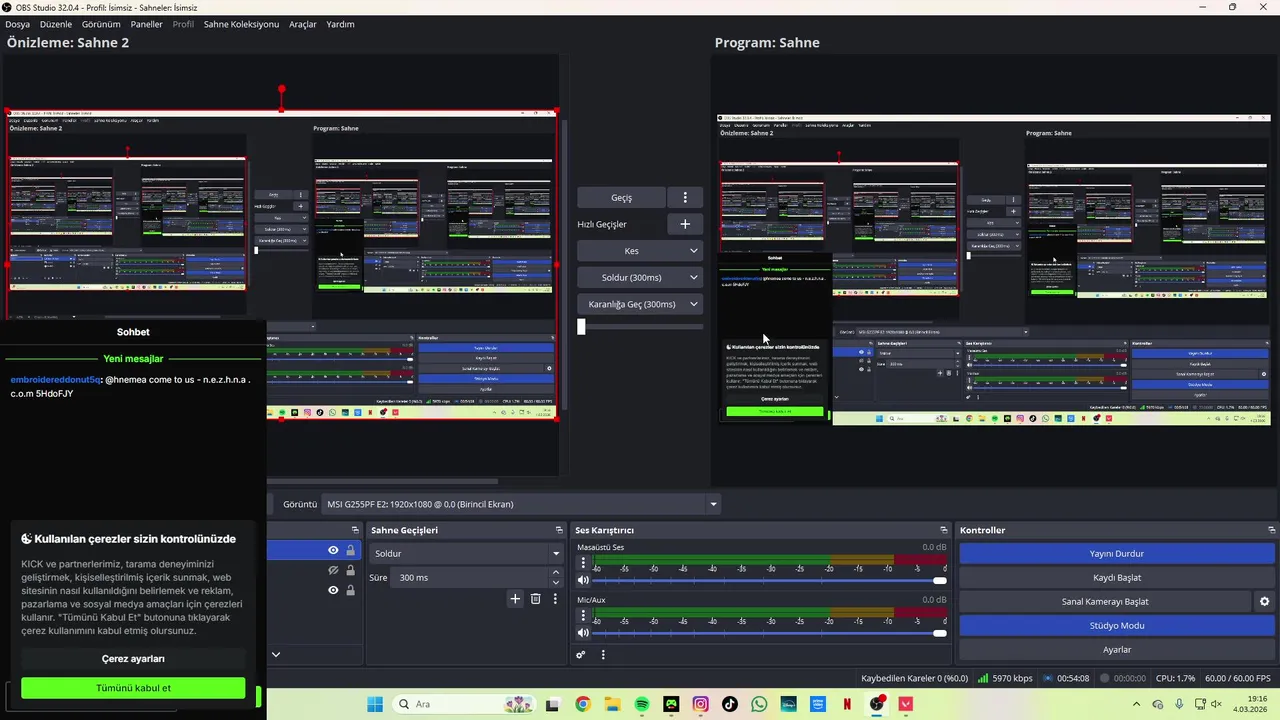Undock the Kontroller panel
The width and height of the screenshot is (1280, 720).
pos(1272,530)
